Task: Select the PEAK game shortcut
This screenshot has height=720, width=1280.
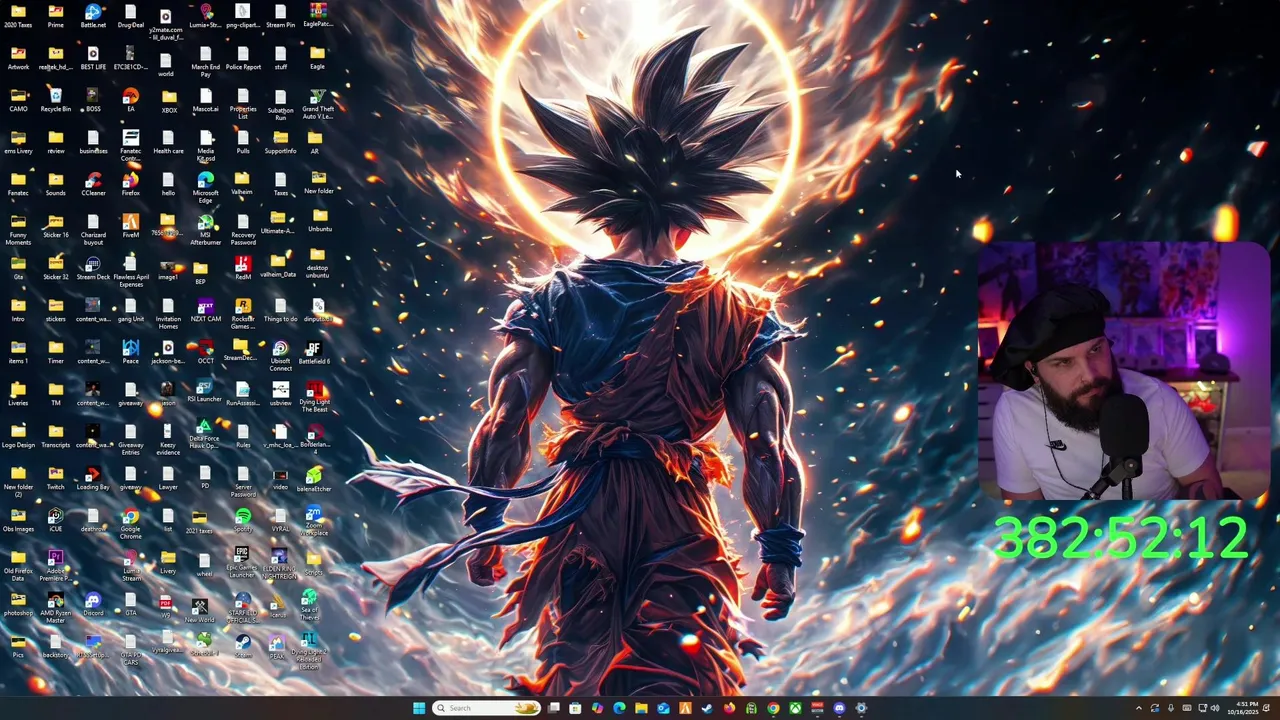Action: point(277,646)
